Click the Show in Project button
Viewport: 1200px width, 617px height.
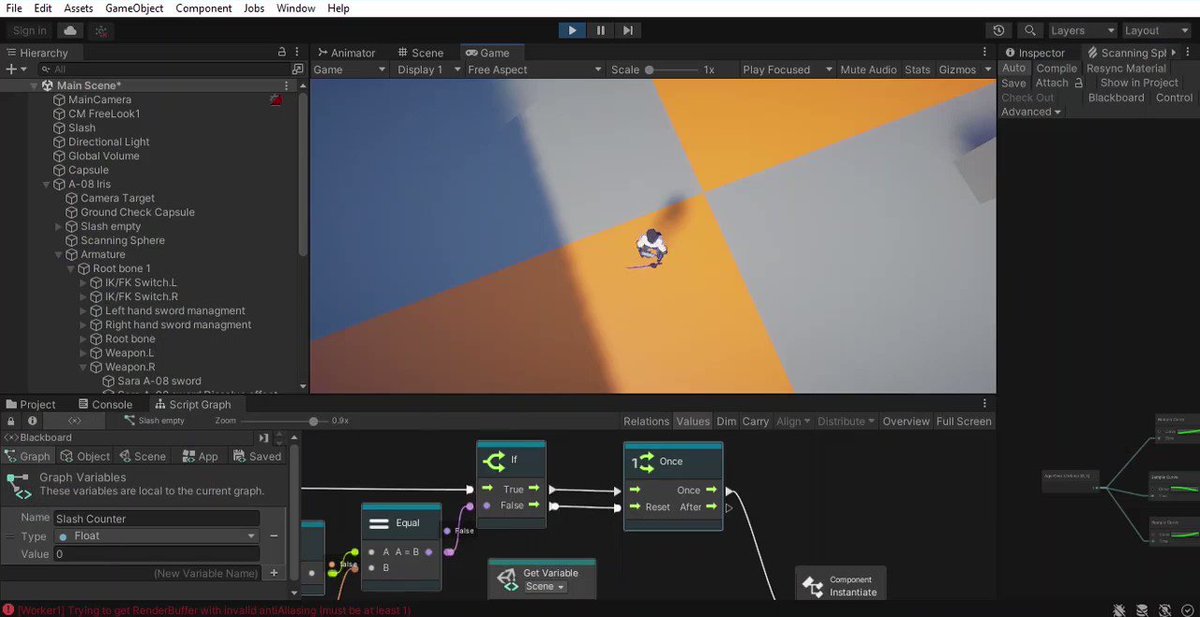click(1140, 83)
